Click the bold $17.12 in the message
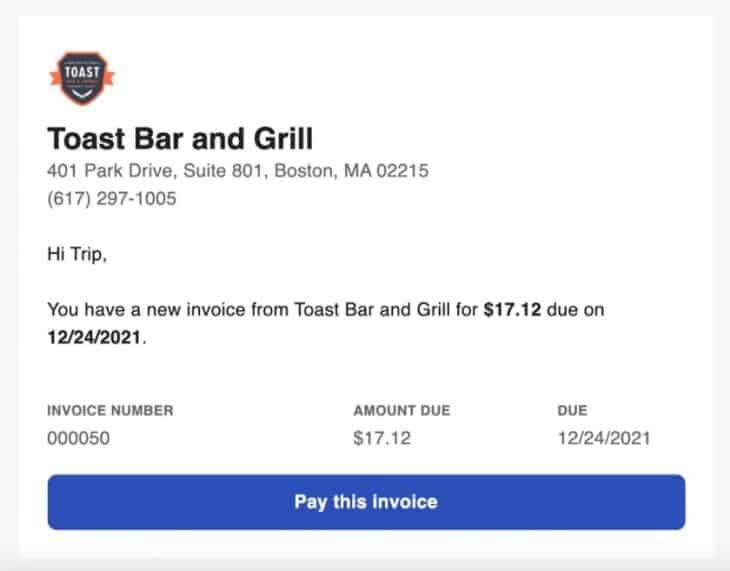Viewport: 730px width, 571px height. coord(512,311)
